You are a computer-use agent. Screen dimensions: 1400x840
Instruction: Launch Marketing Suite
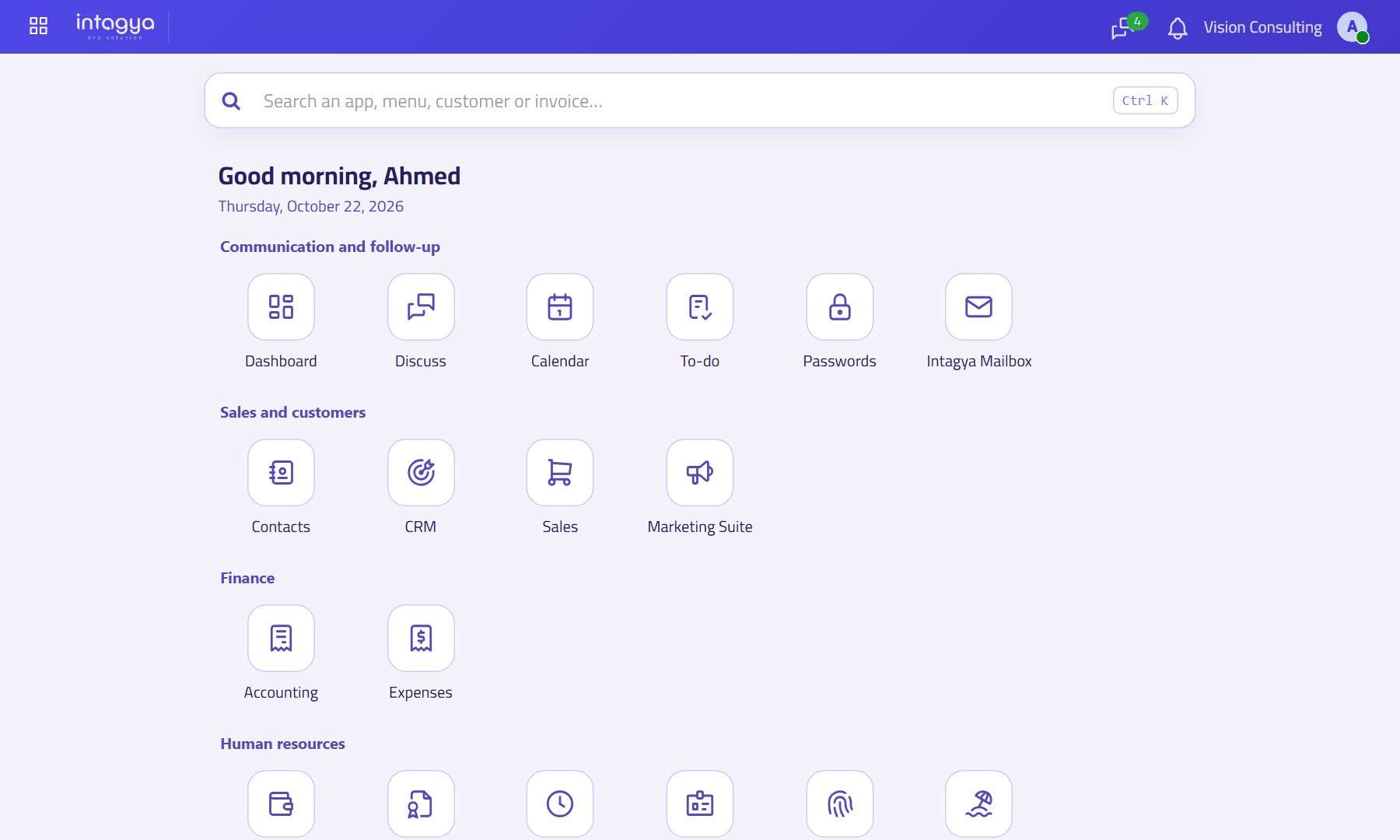pyautogui.click(x=700, y=472)
